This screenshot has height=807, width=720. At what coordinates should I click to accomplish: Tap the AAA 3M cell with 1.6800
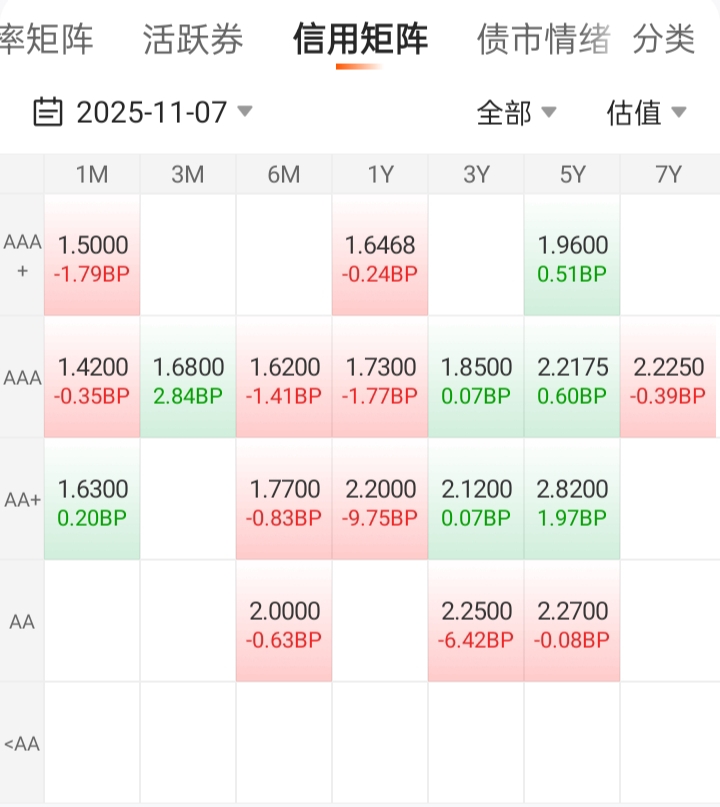(188, 379)
